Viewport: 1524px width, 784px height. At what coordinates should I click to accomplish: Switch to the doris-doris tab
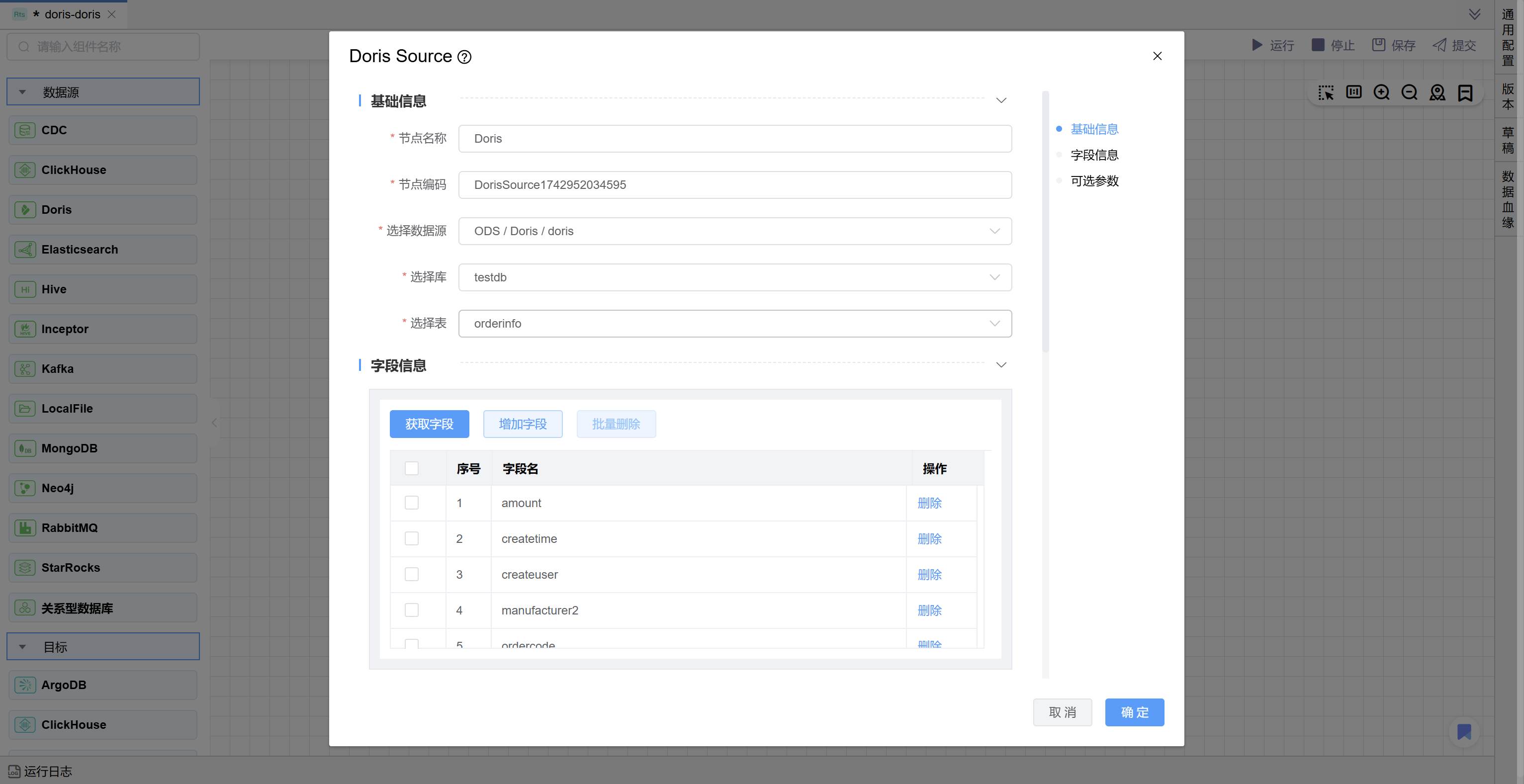click(72, 14)
